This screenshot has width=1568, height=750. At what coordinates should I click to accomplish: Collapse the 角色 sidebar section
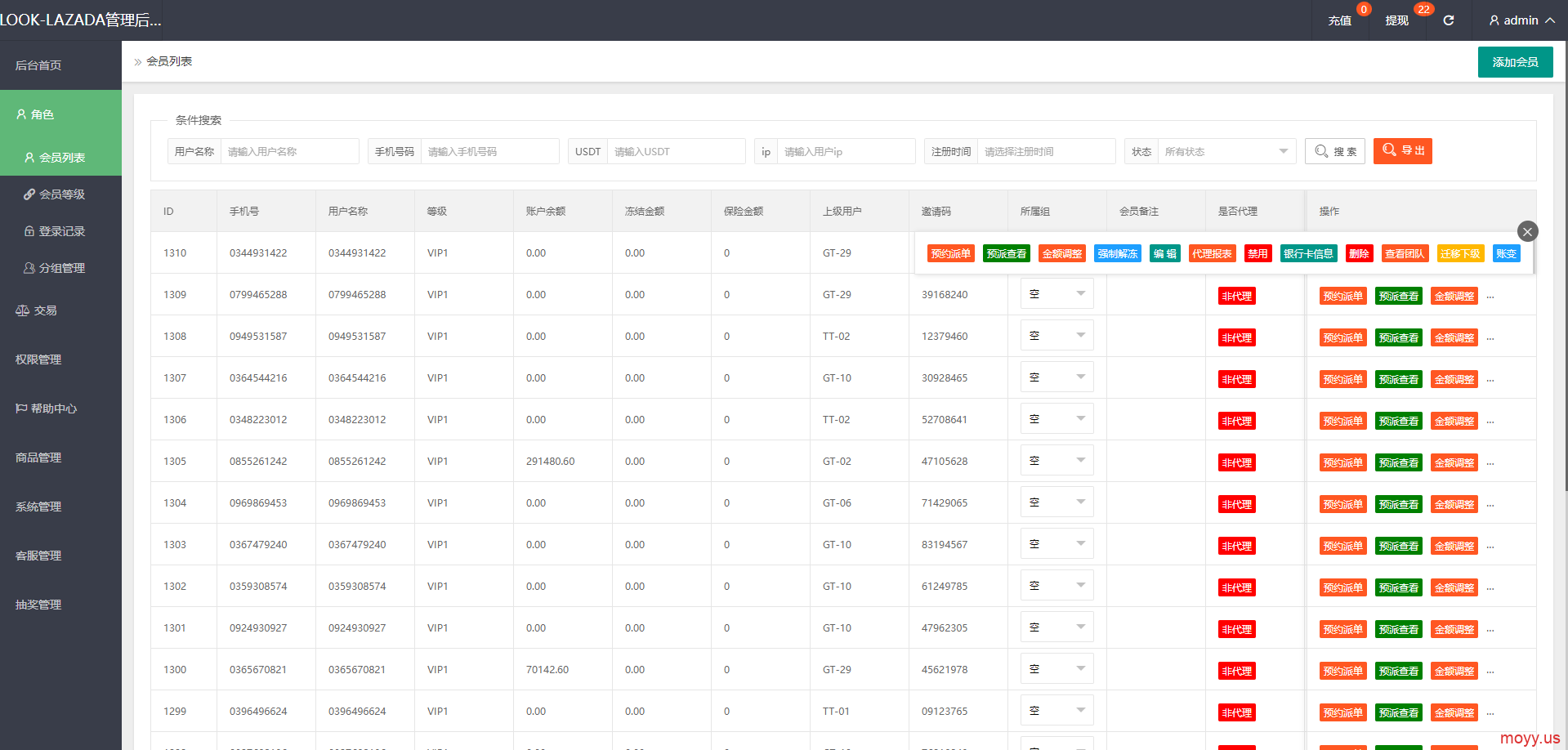60,114
